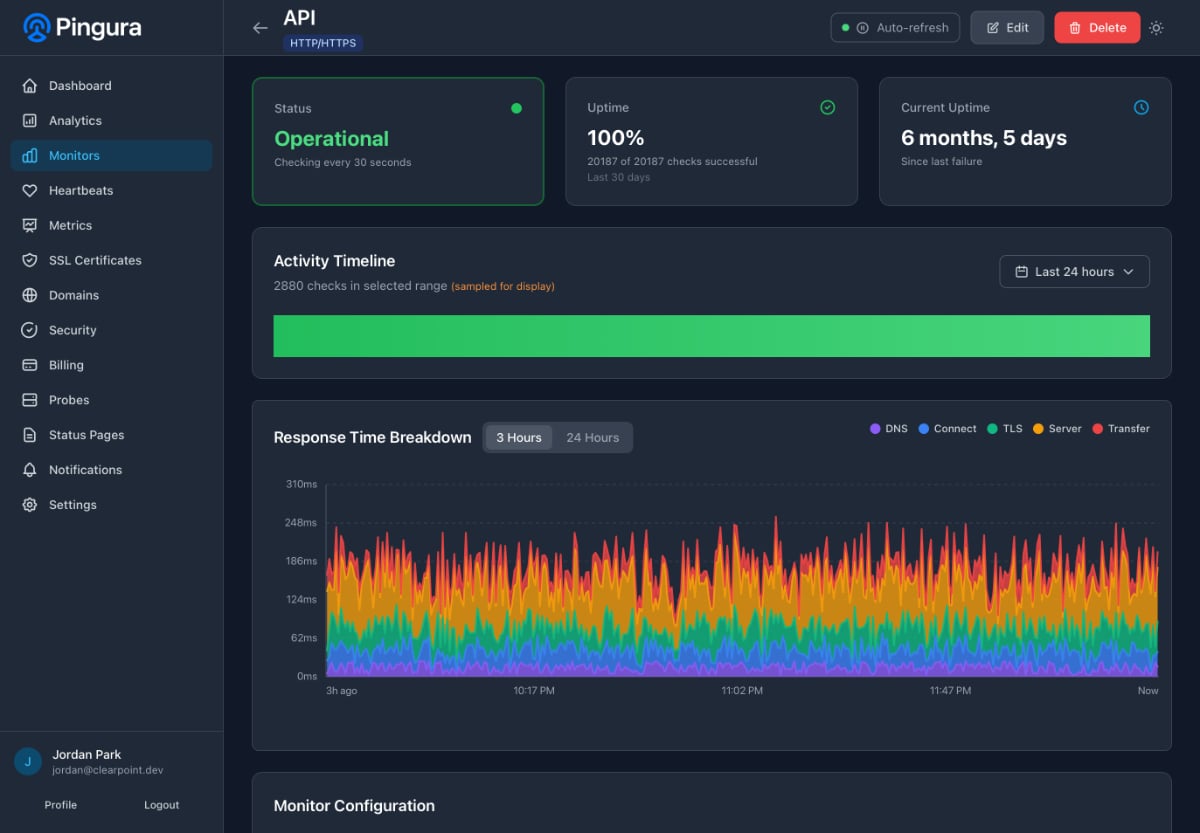Click Jordan Park's avatar
This screenshot has width=1200, height=833.
pyautogui.click(x=26, y=761)
